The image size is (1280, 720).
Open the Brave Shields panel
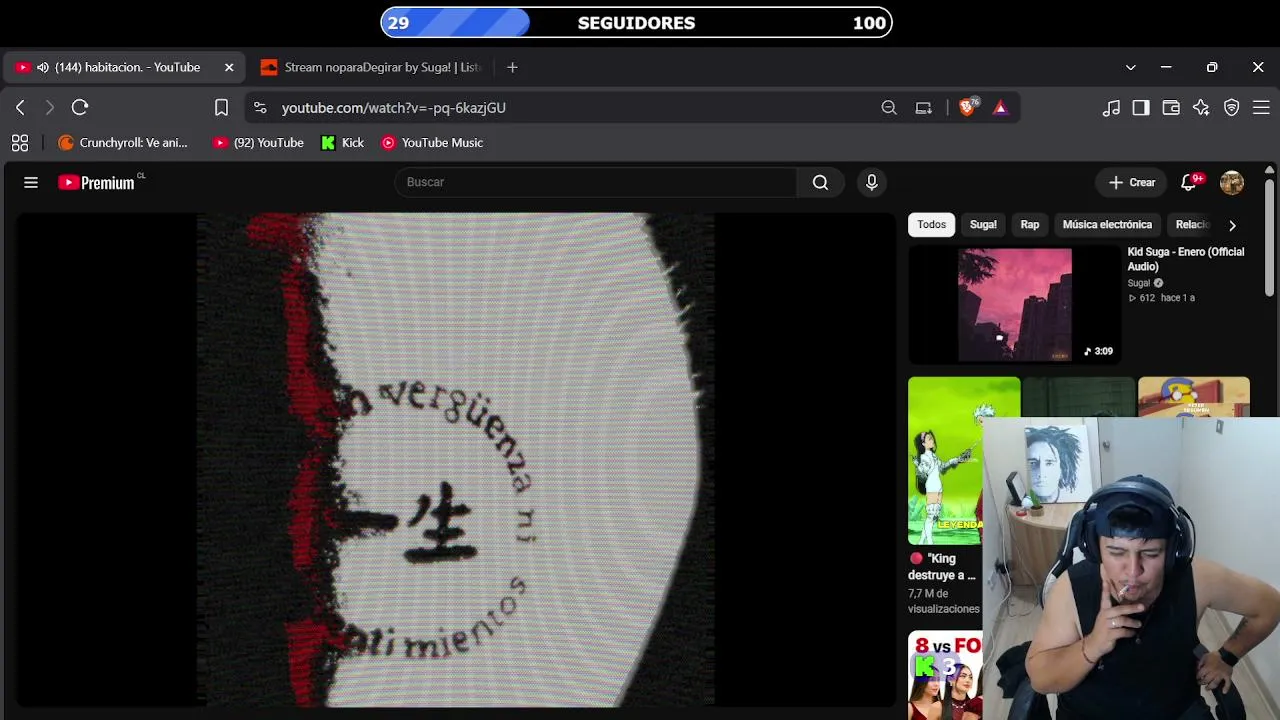968,107
